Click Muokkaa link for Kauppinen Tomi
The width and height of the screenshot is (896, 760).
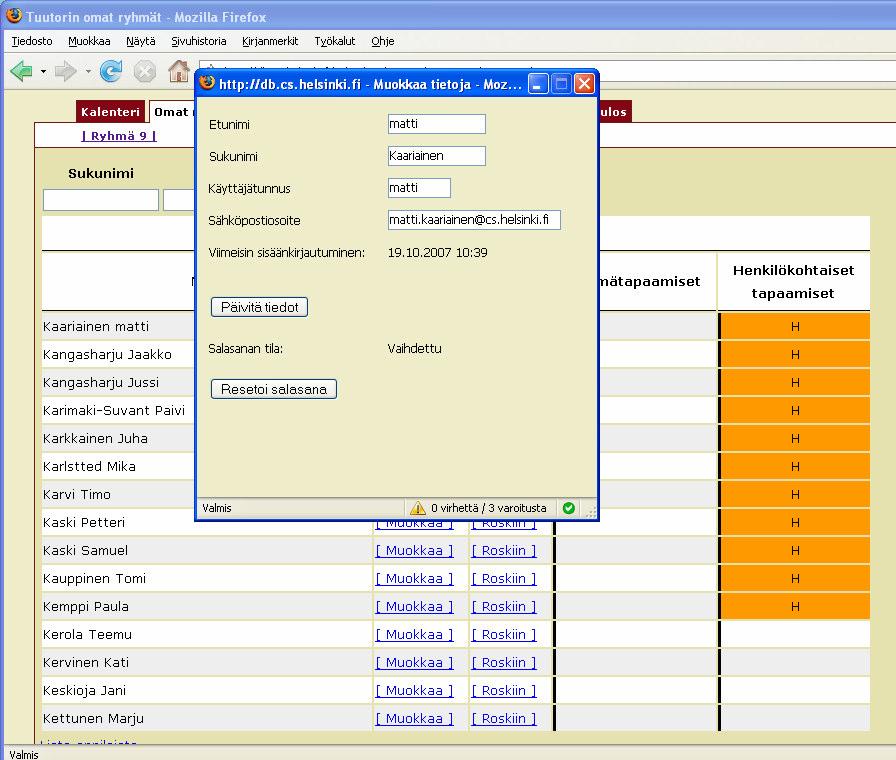(414, 578)
